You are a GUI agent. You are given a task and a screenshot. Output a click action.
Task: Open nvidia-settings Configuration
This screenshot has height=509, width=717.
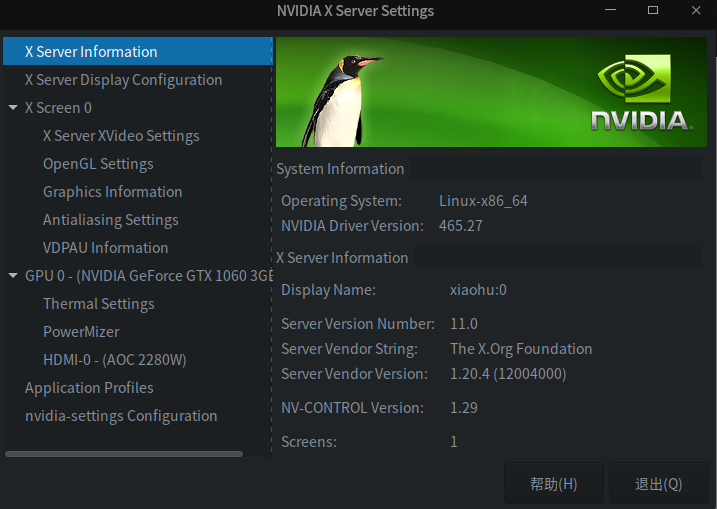click(121, 415)
